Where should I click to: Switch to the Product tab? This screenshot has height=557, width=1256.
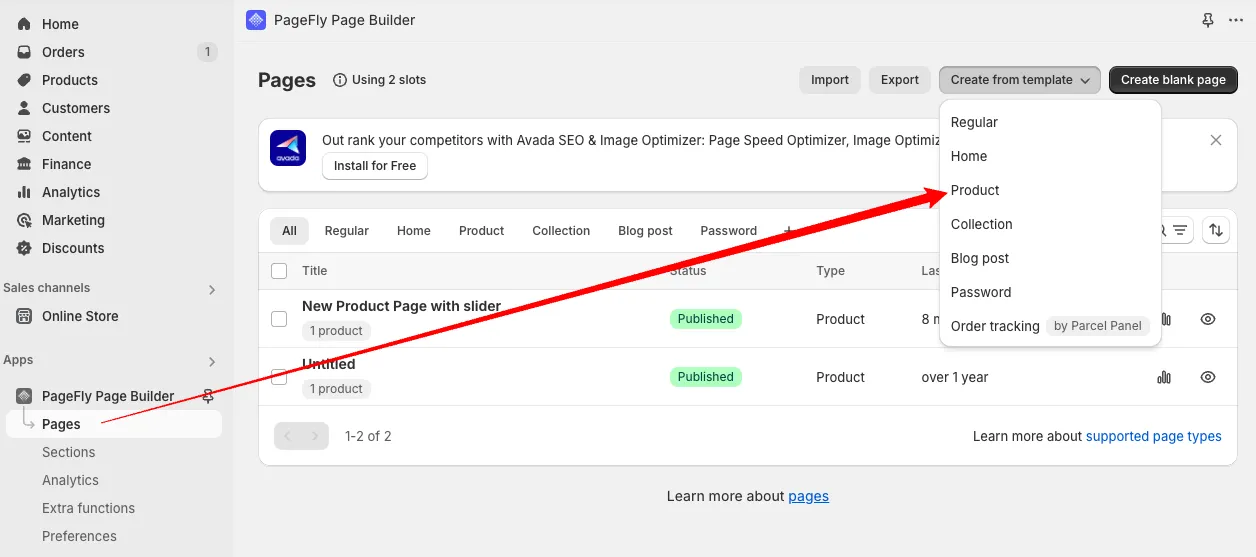point(481,231)
